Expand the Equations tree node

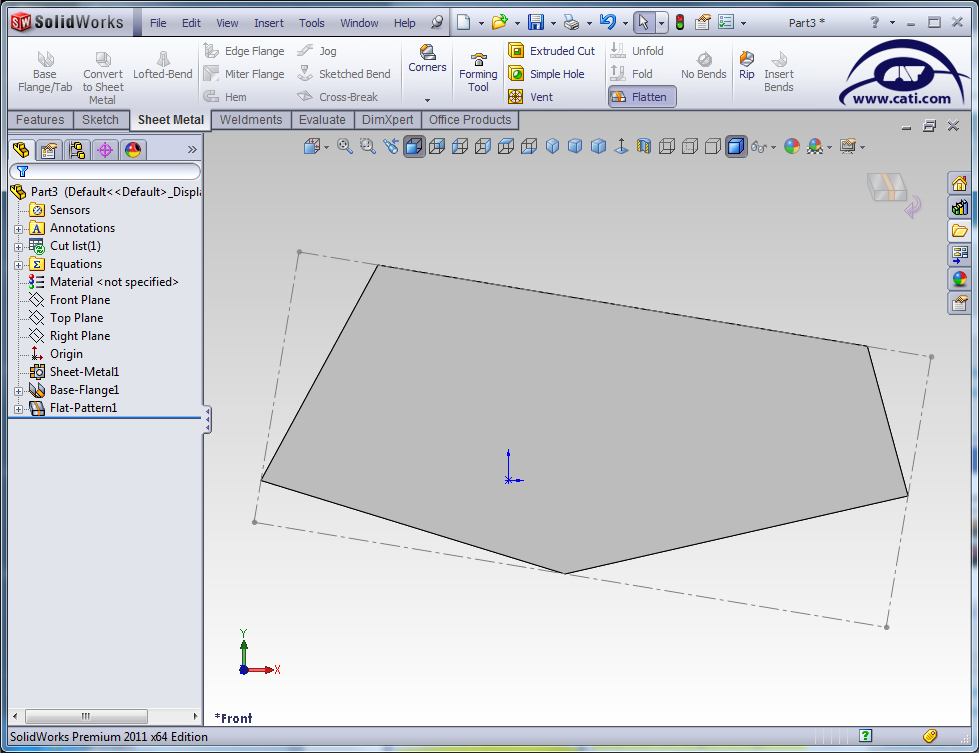click(x=19, y=265)
